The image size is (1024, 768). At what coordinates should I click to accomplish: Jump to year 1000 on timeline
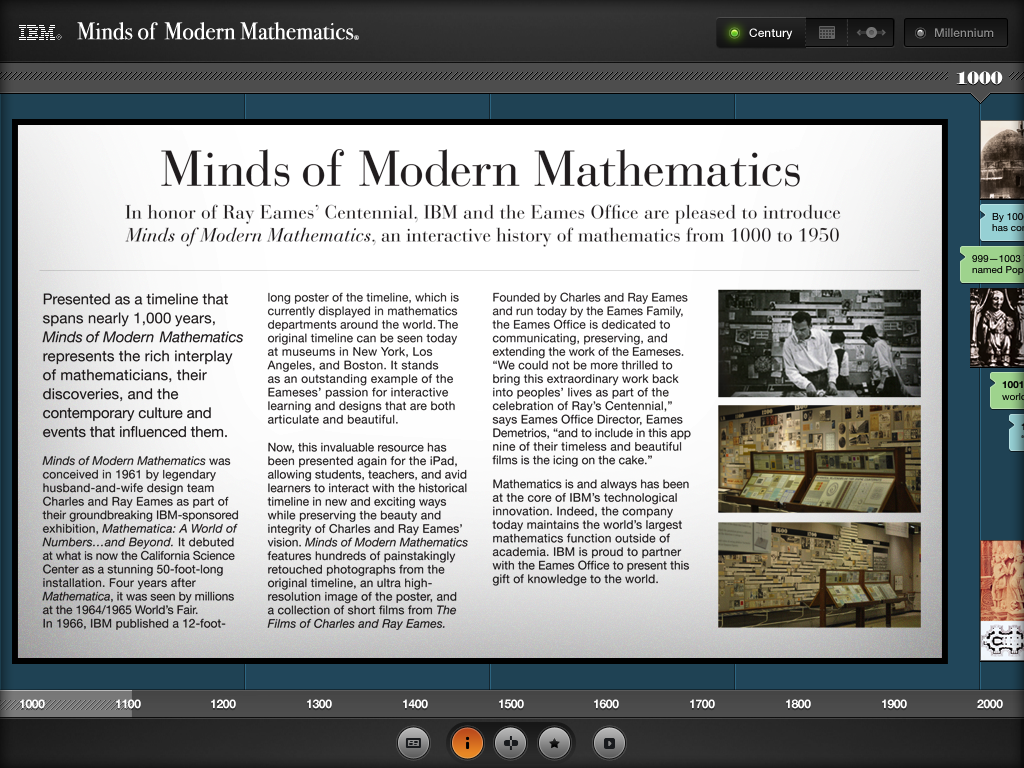coord(32,704)
